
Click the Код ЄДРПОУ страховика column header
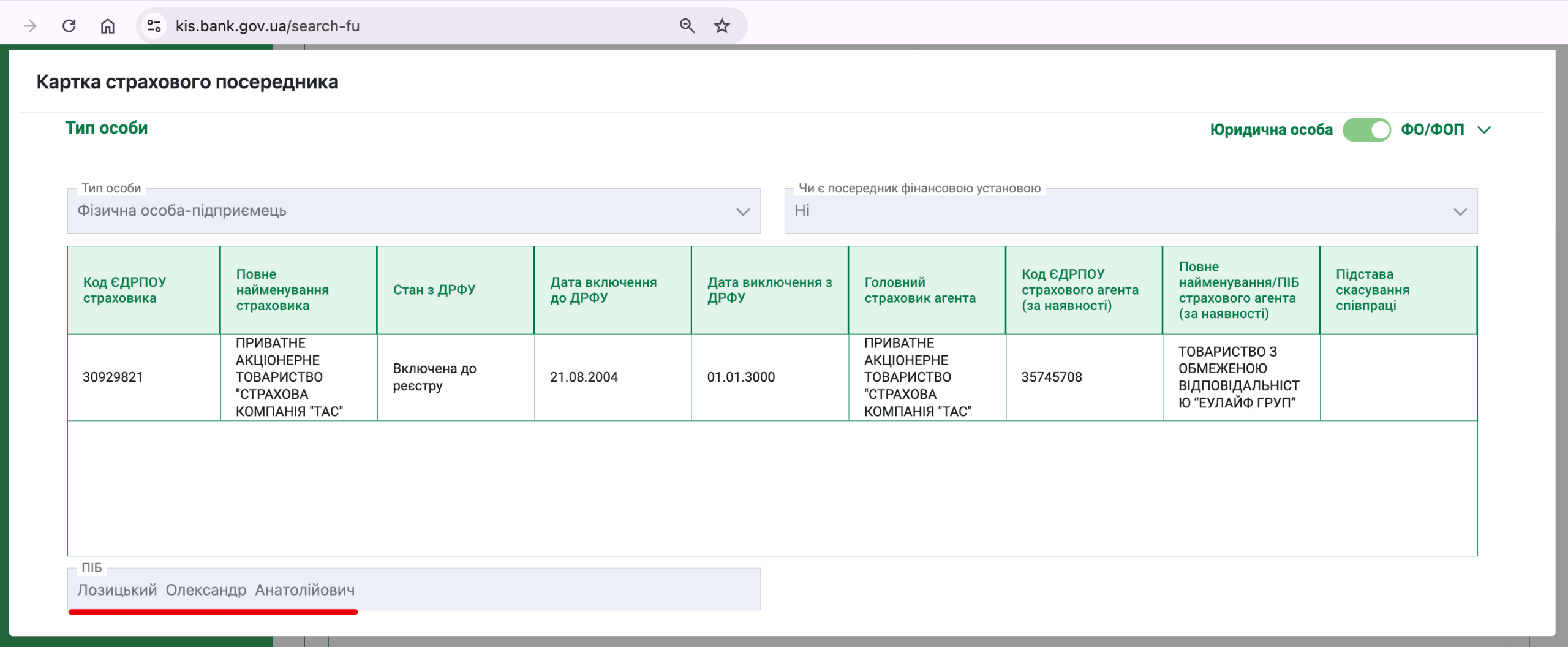tap(143, 290)
